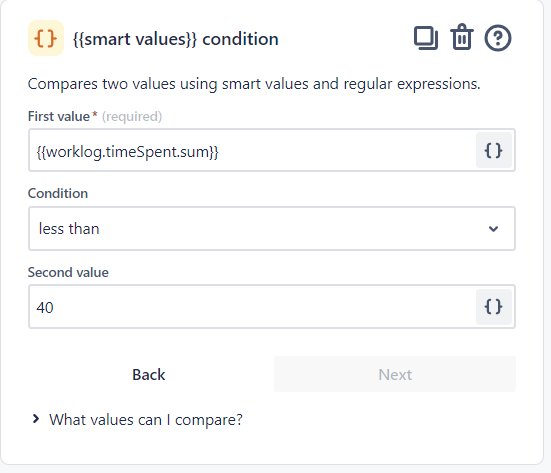This screenshot has height=473, width=551.
Task: Click the chevron beside What values can I compare
Action: click(35, 419)
